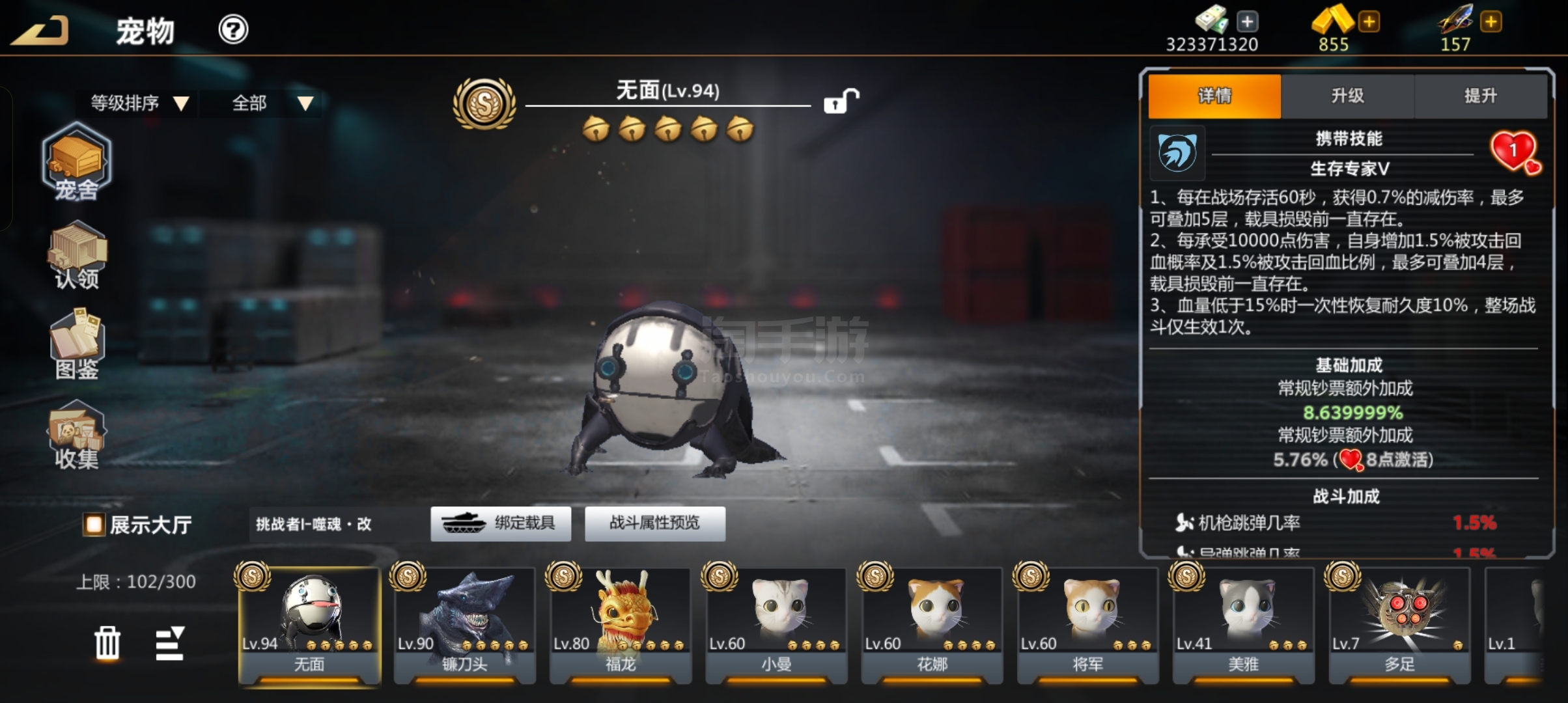
Task: Open the 收集 collection icon
Action: [x=77, y=435]
